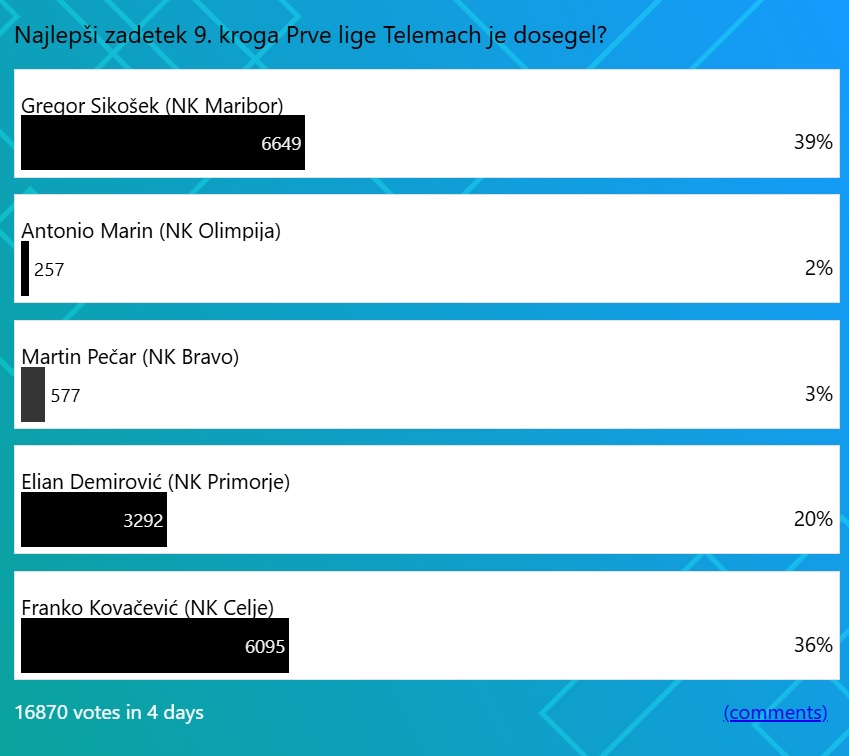Click the Antonio Marin (NK Olimpija) label

pos(151,231)
